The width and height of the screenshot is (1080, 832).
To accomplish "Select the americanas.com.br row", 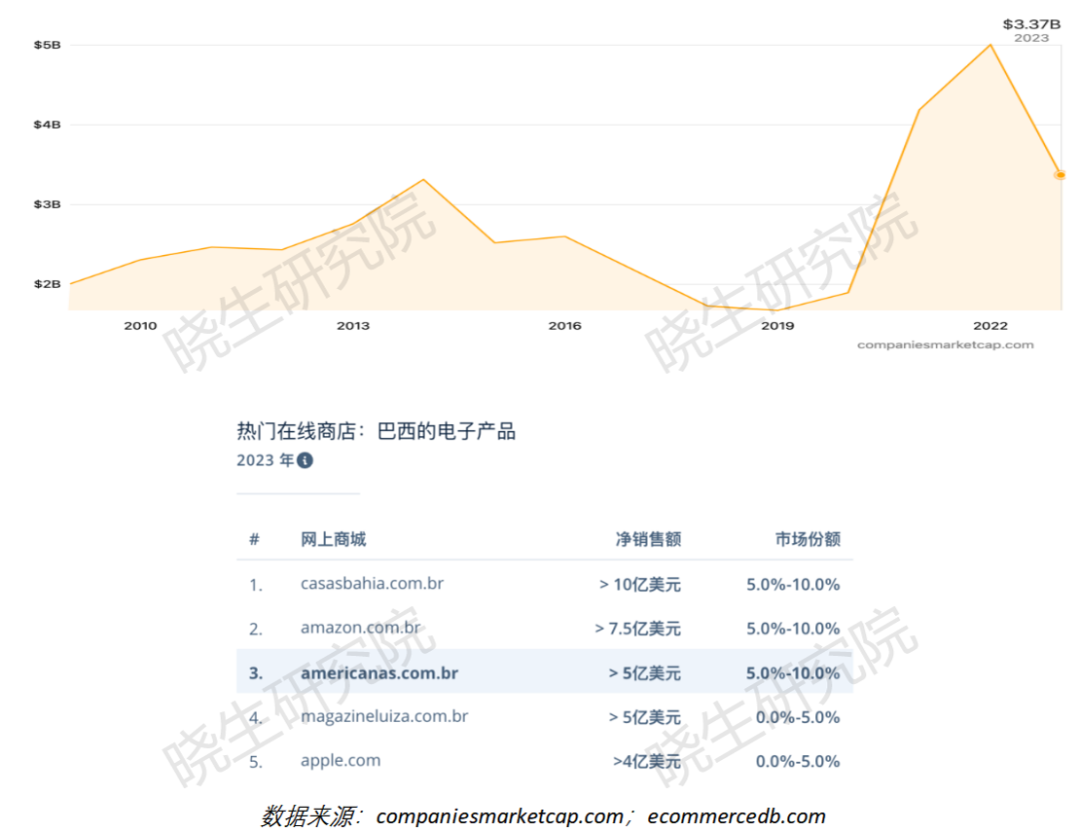I will pyautogui.click(x=544, y=672).
